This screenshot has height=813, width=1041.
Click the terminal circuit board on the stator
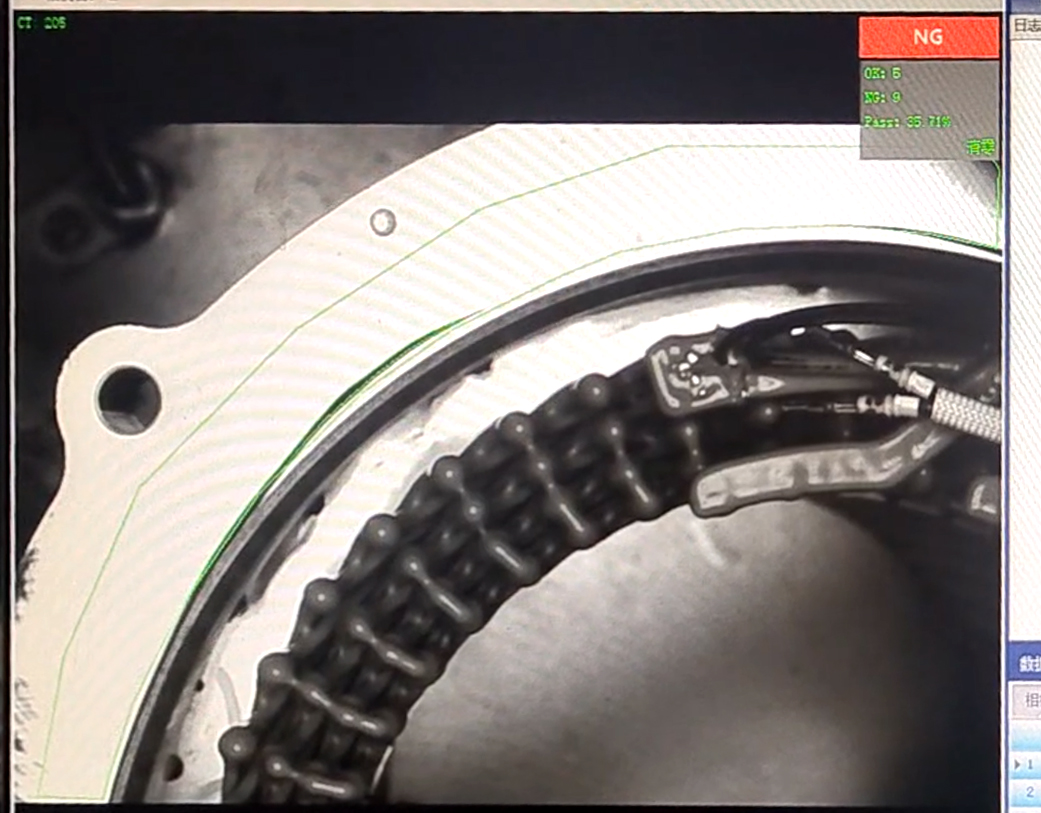[692, 377]
